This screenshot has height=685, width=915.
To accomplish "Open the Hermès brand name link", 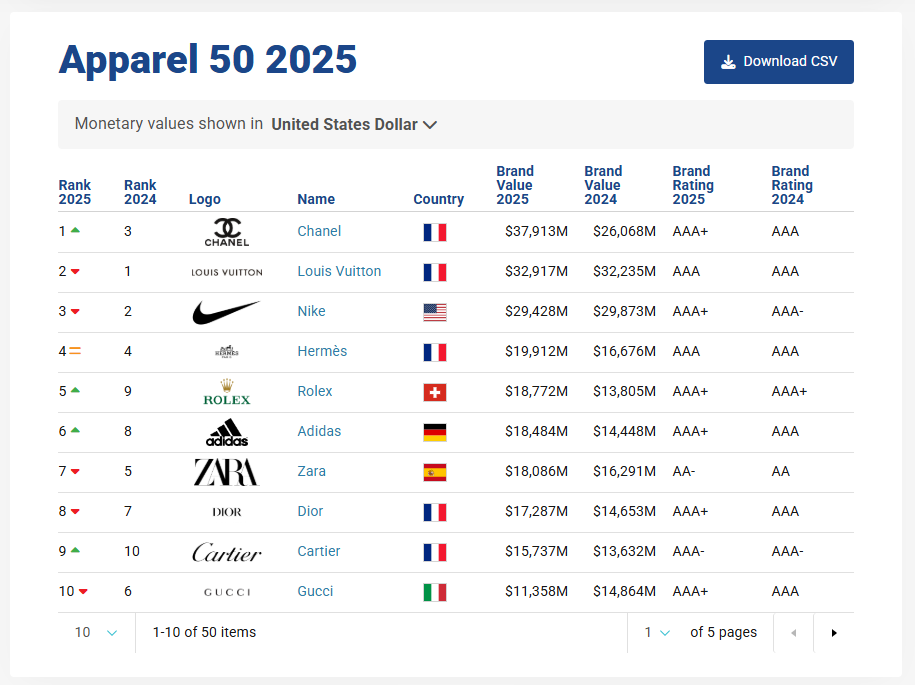I will (x=322, y=351).
